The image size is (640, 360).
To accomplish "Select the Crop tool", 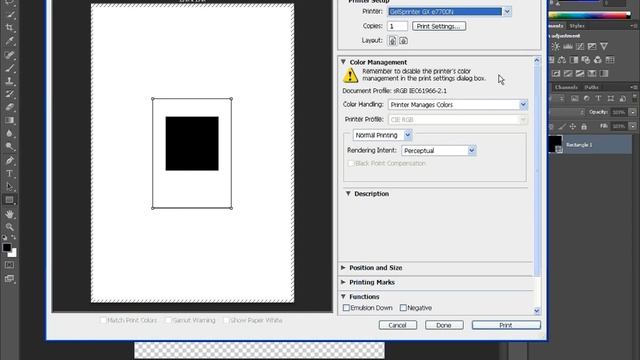I will [9, 28].
